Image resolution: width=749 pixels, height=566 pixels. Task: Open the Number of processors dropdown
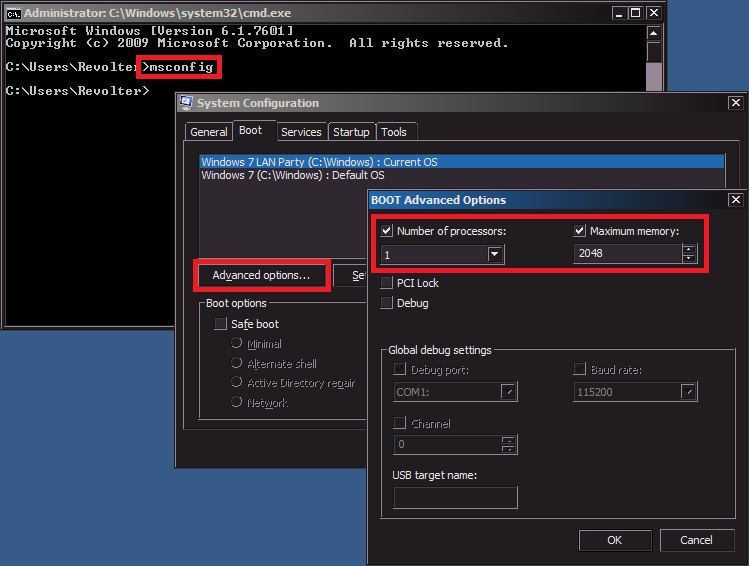tap(494, 254)
